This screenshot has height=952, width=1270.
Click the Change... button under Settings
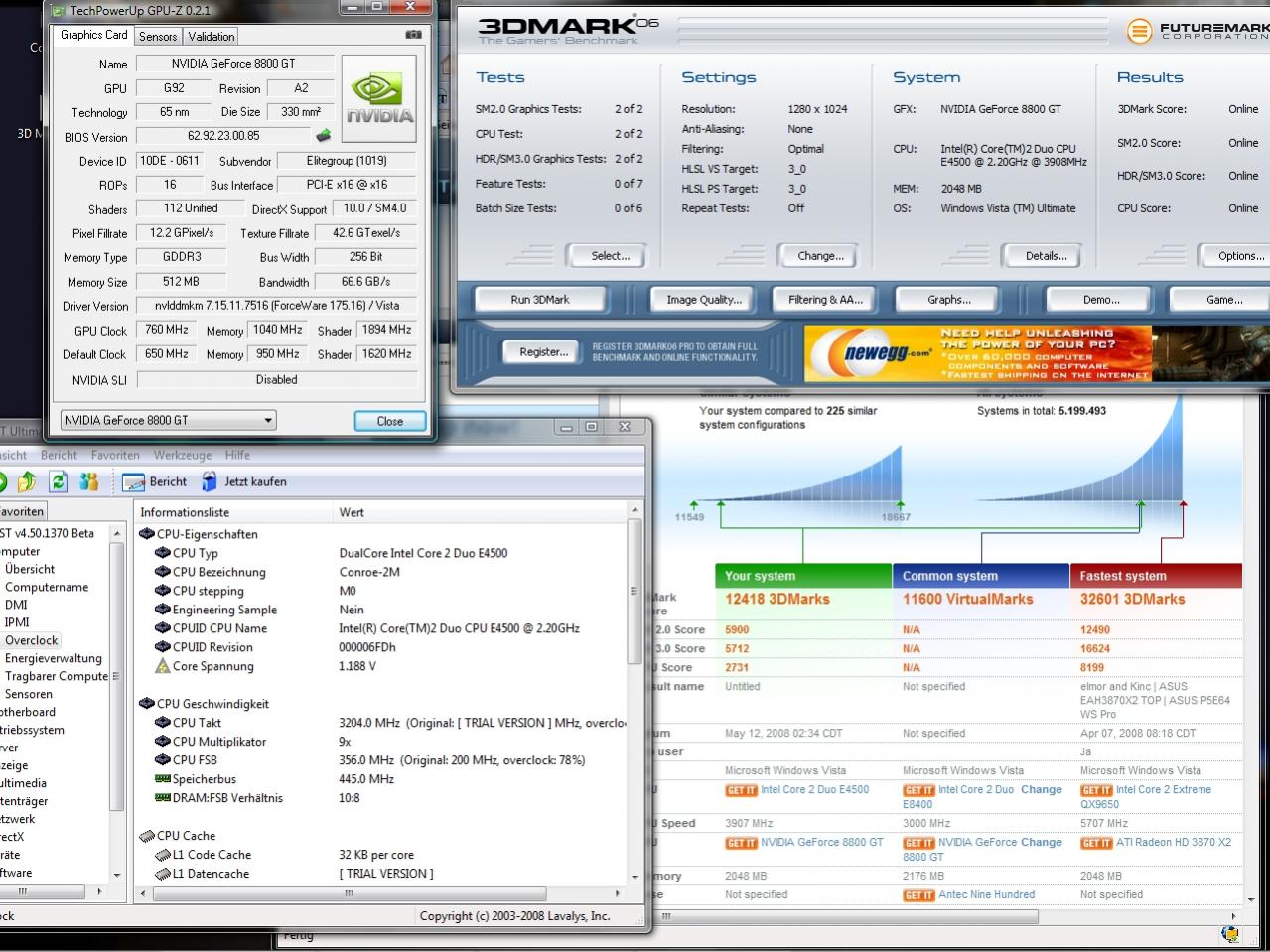pyautogui.click(x=820, y=255)
